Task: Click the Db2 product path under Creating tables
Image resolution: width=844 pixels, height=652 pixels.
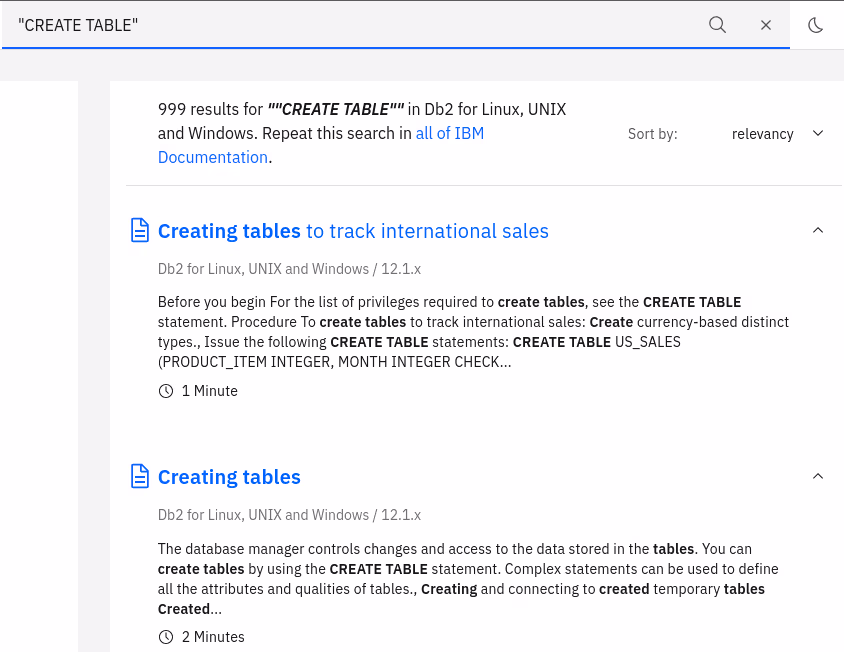Action: (289, 515)
